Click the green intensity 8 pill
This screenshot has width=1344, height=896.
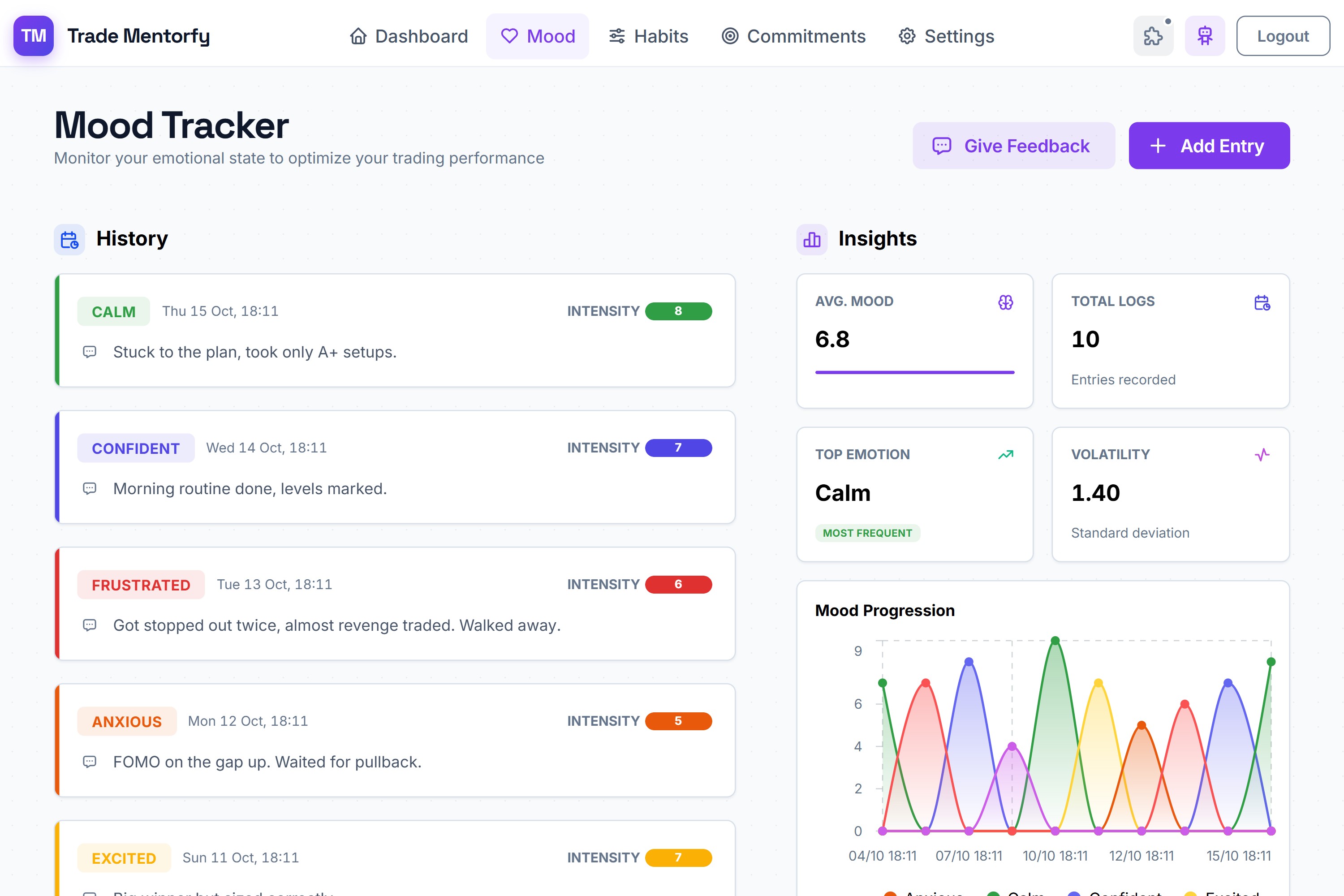click(678, 311)
